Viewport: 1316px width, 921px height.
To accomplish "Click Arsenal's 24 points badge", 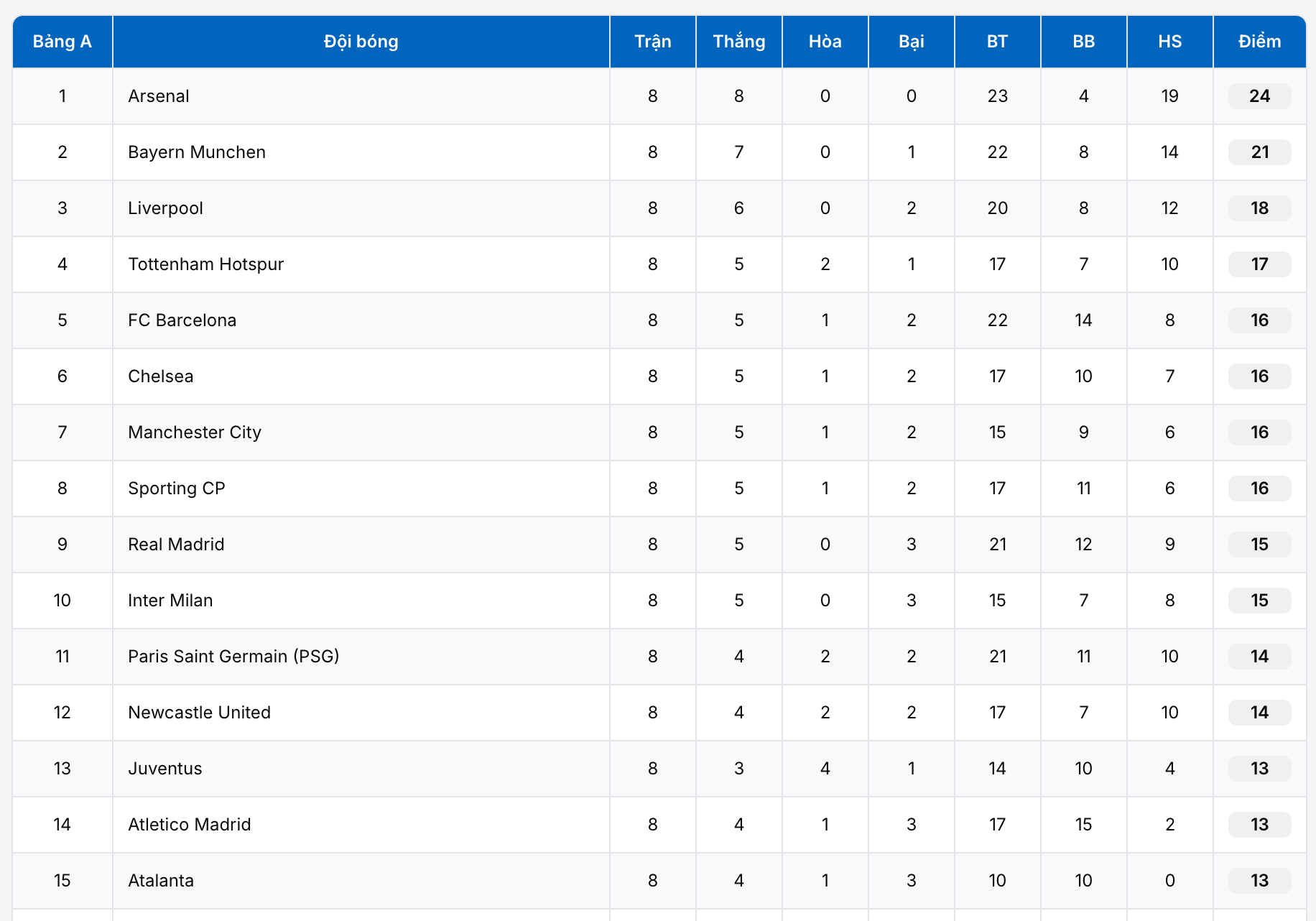I will coord(1259,96).
